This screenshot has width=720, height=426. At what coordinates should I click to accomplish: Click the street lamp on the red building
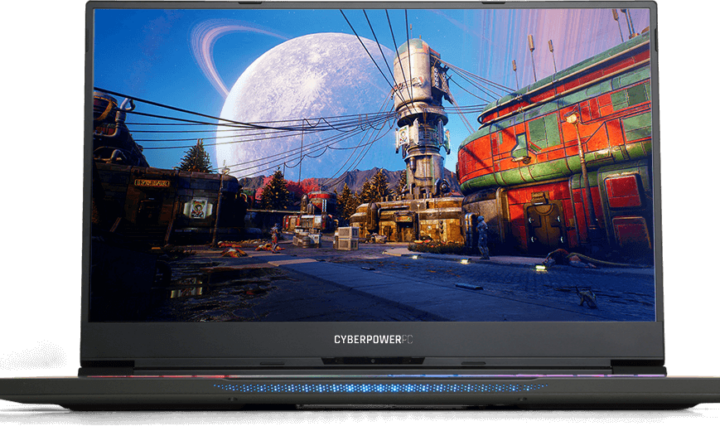click(x=572, y=120)
